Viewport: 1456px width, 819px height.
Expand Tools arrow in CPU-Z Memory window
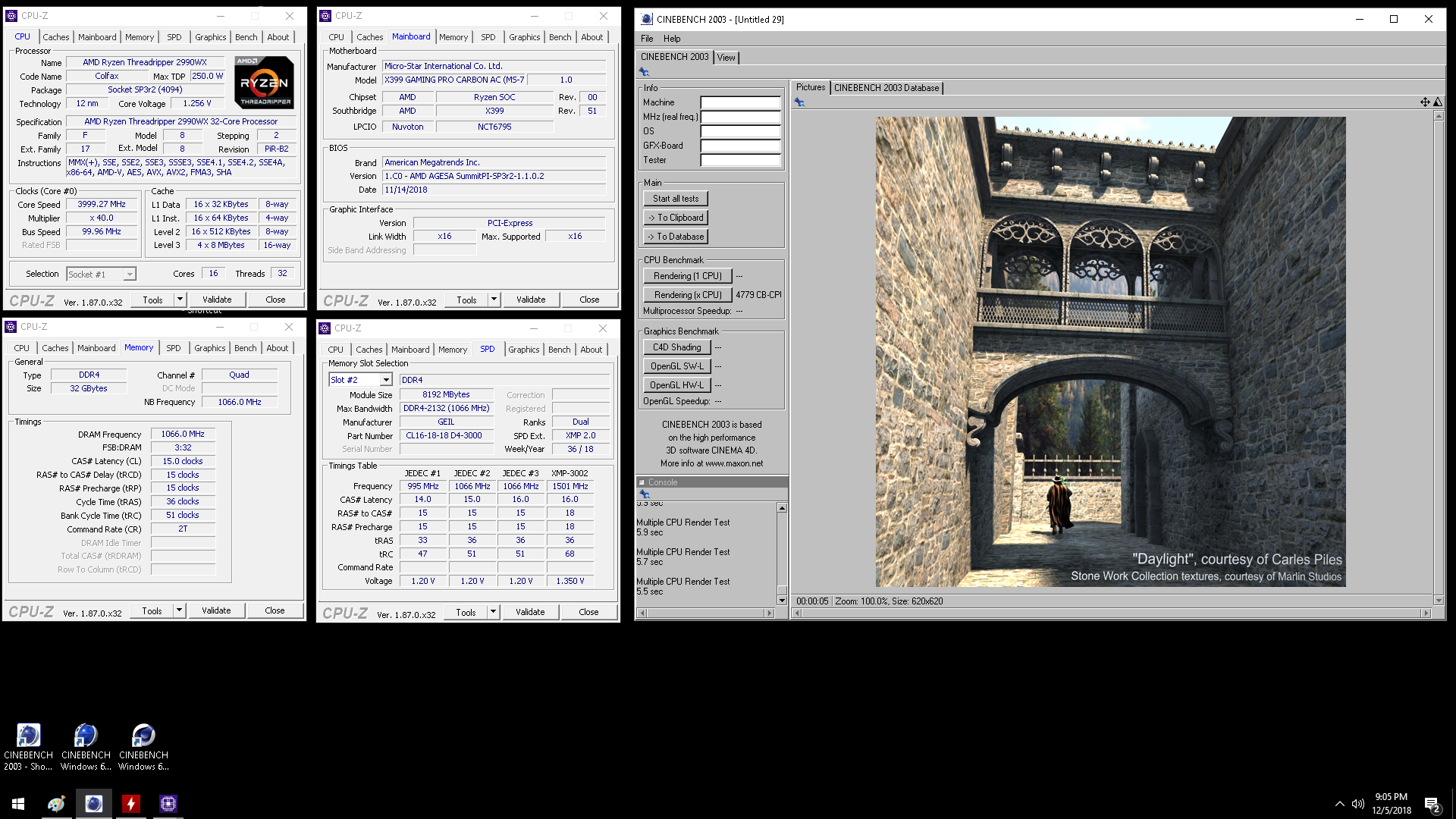(x=179, y=610)
